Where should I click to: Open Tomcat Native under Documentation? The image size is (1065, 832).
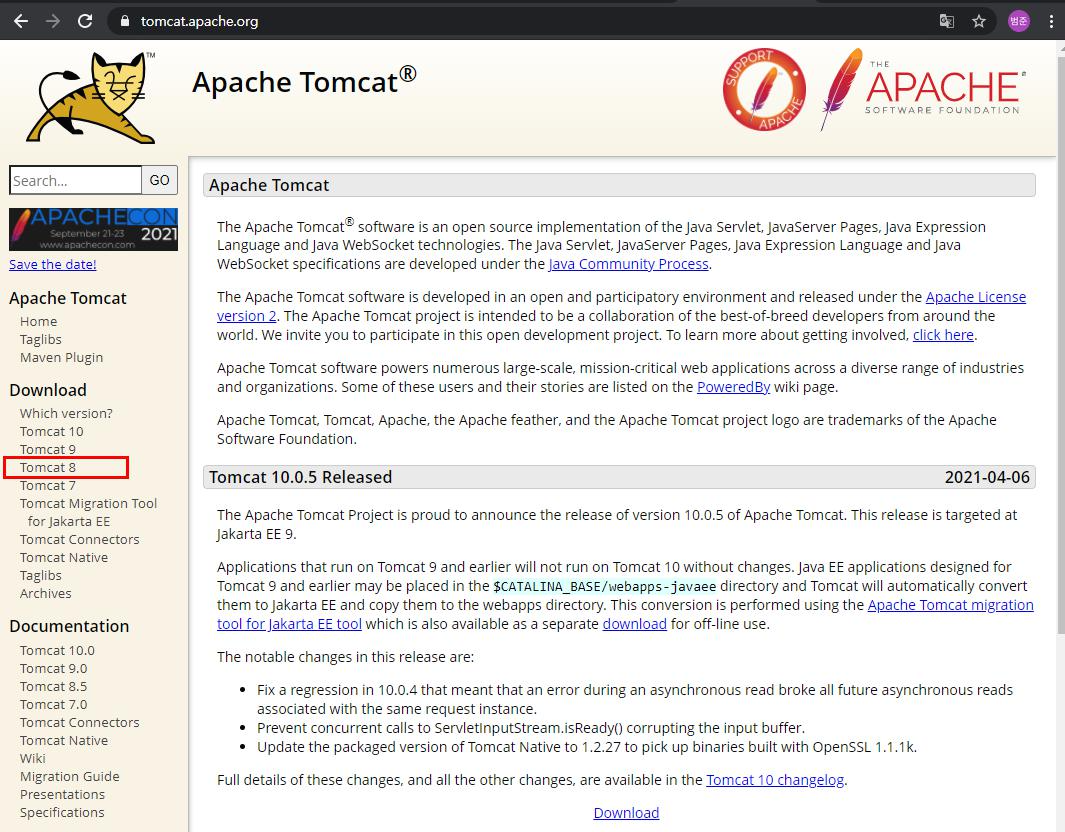[x=64, y=740]
